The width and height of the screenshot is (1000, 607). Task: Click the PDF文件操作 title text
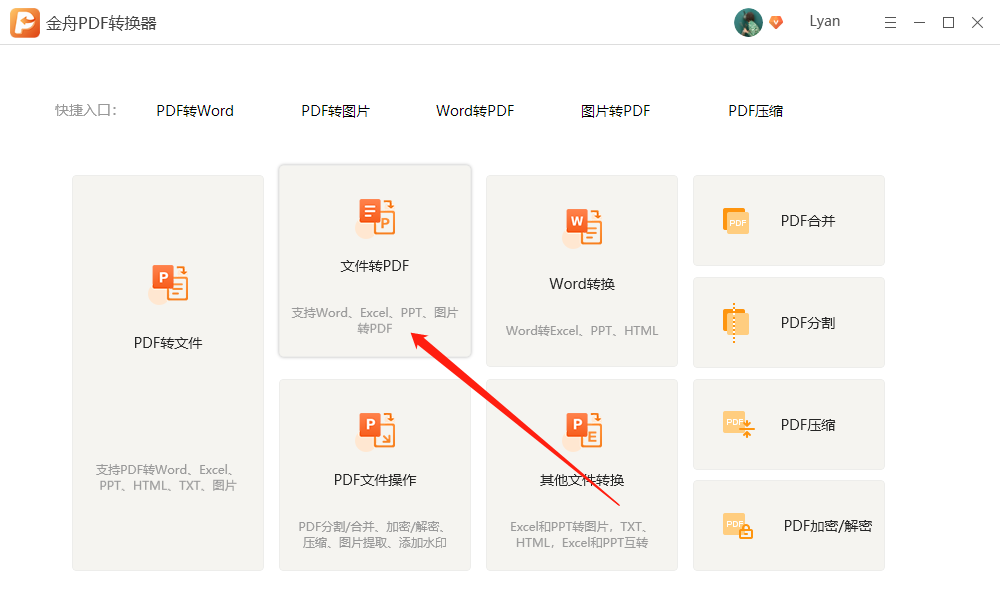(375, 480)
